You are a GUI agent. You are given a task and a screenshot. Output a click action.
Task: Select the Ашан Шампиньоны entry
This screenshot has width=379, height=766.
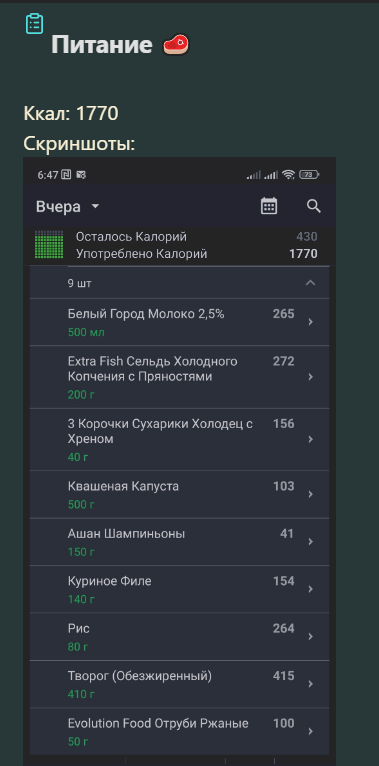click(179, 542)
